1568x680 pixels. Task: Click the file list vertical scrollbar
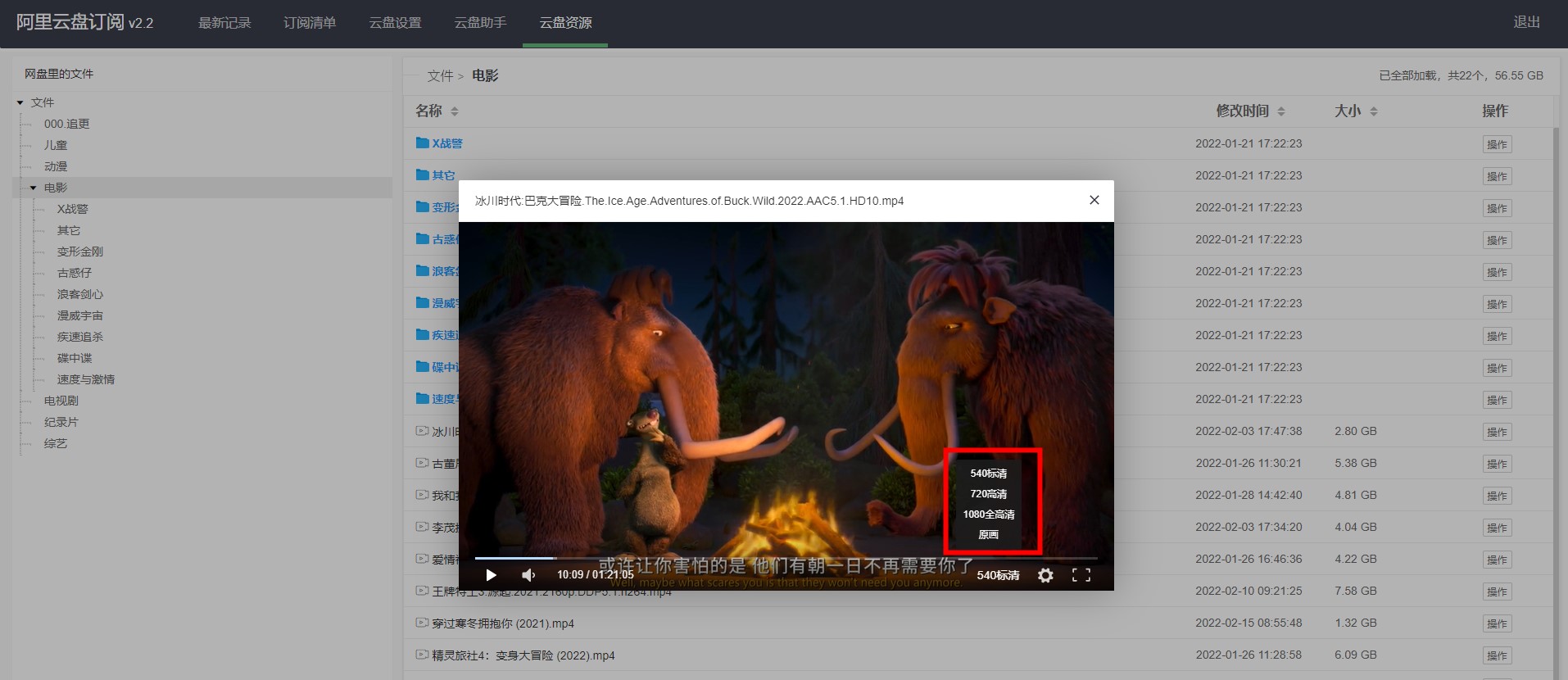coord(1557,401)
